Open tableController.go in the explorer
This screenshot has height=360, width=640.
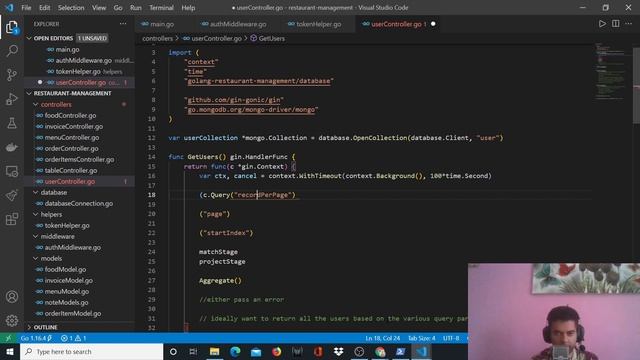pos(71,171)
